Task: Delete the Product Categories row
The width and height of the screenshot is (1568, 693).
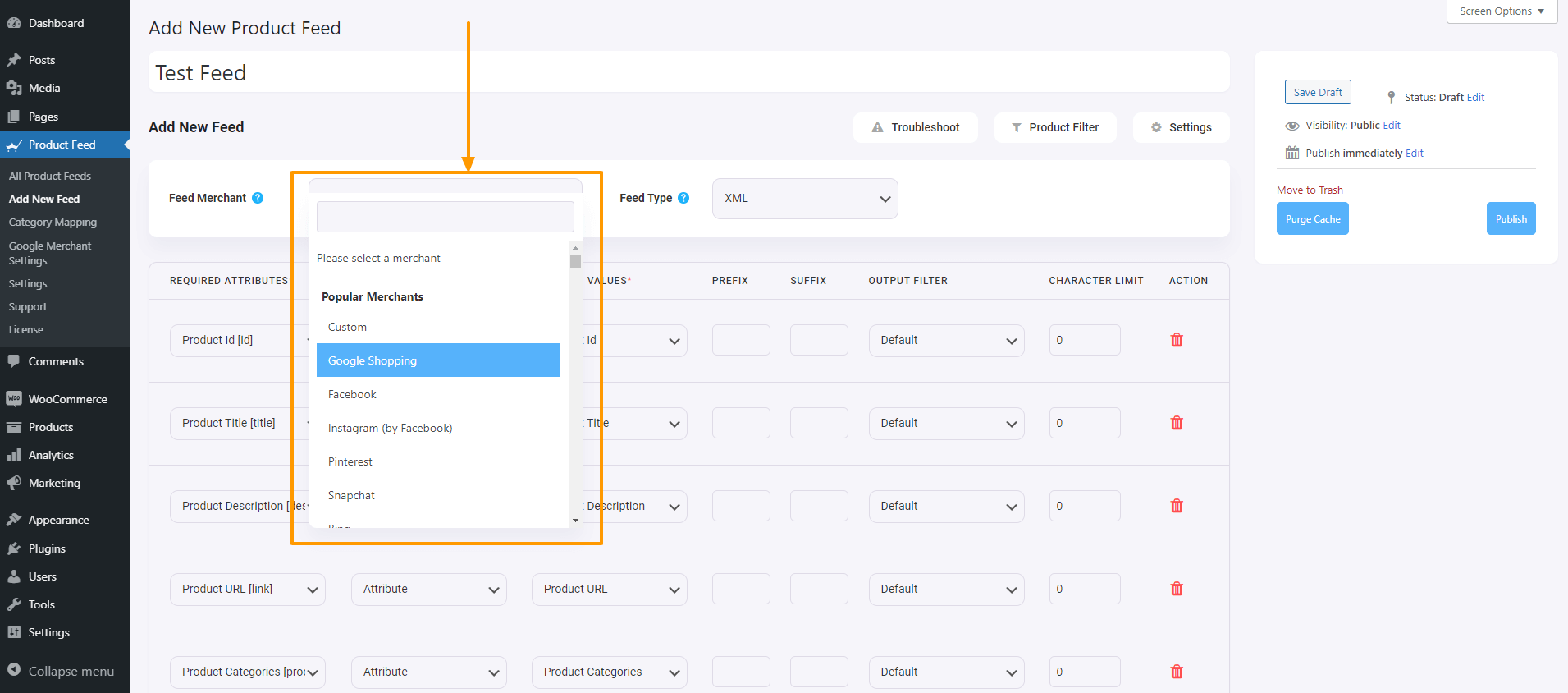Action: point(1177,672)
